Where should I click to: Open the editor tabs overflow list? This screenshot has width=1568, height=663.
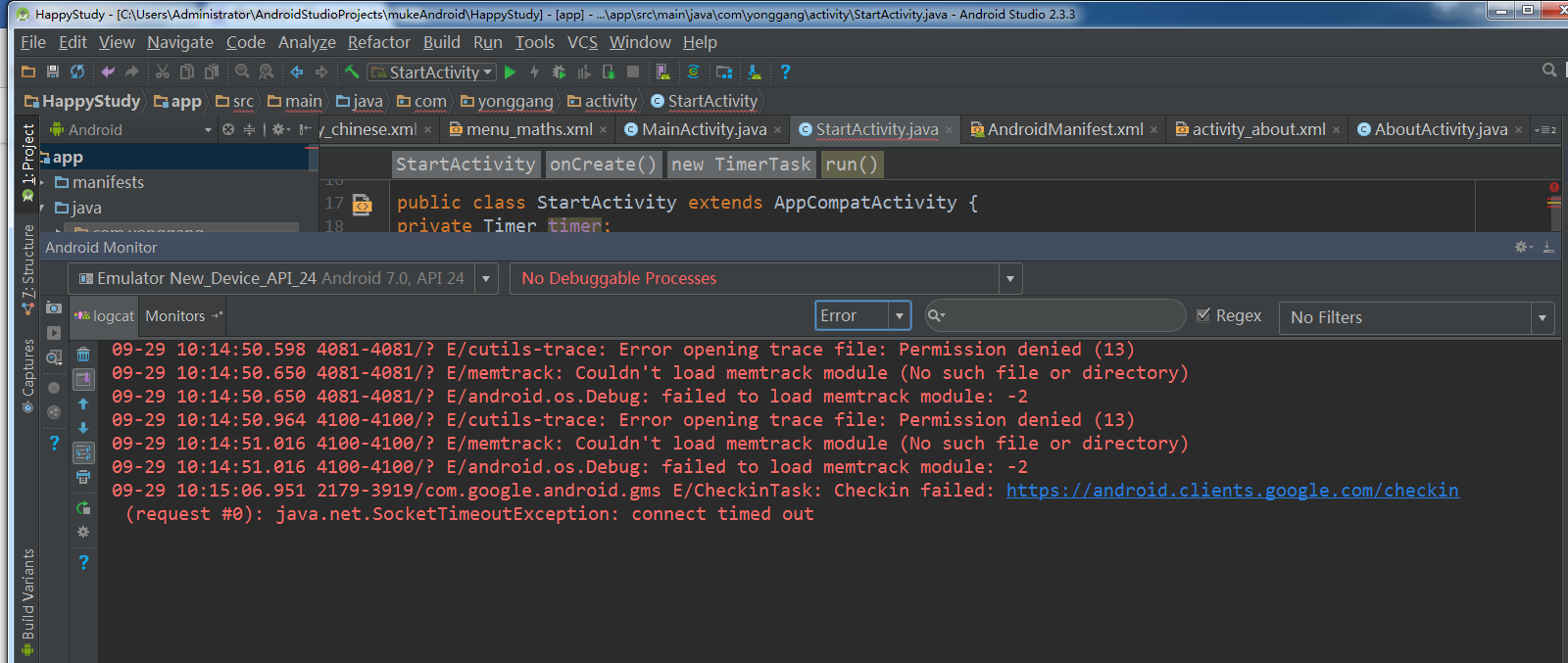click(1545, 129)
